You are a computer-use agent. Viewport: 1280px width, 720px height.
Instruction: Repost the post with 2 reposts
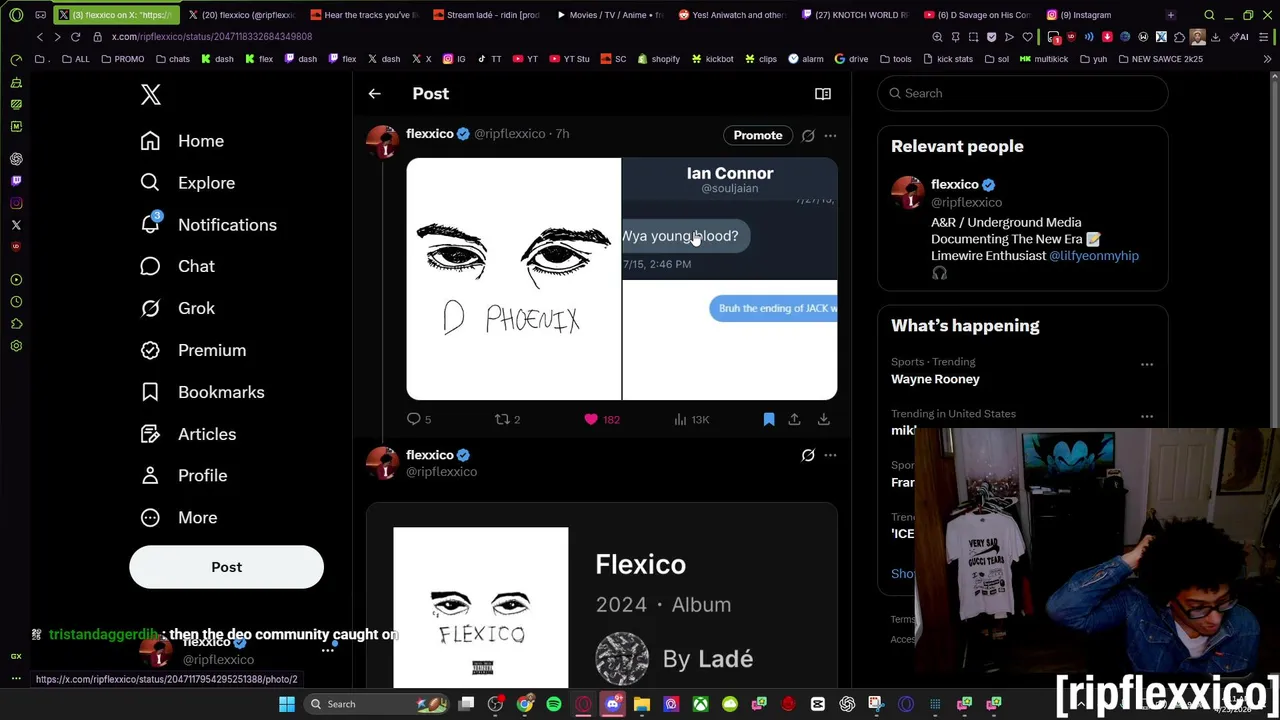click(508, 419)
